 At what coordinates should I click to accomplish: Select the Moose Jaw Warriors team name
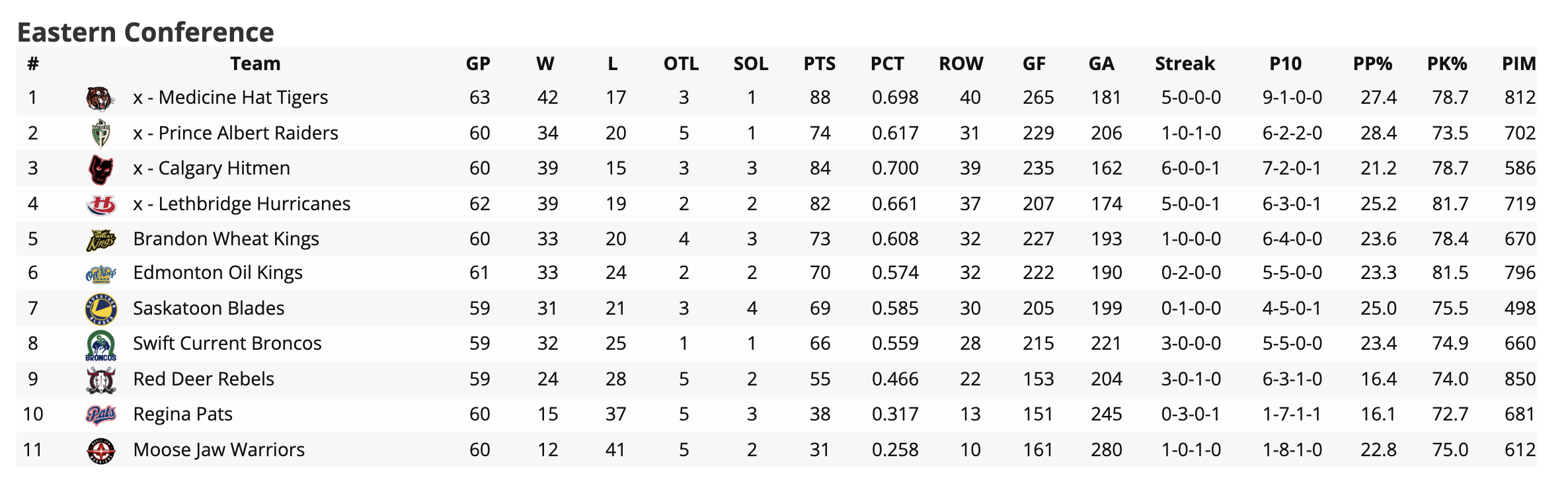[219, 450]
